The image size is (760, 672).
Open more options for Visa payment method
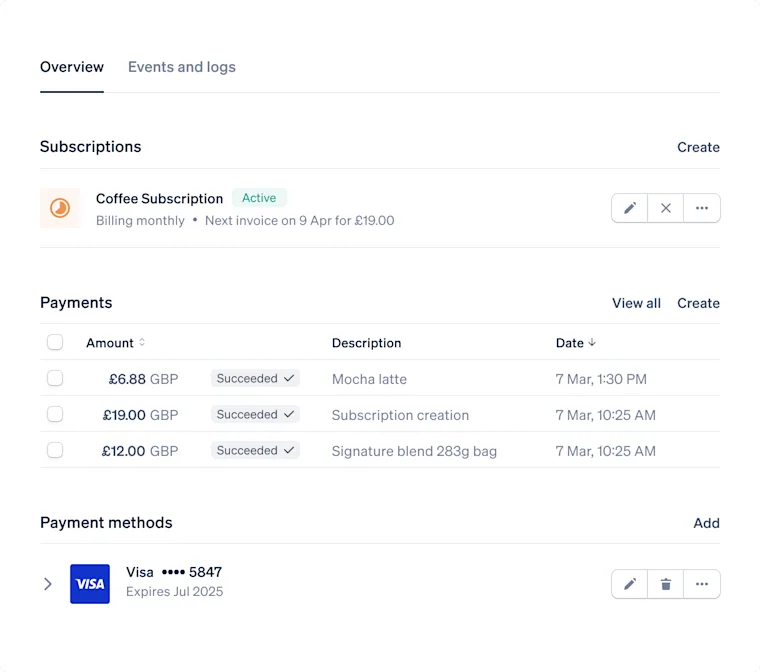click(x=702, y=584)
